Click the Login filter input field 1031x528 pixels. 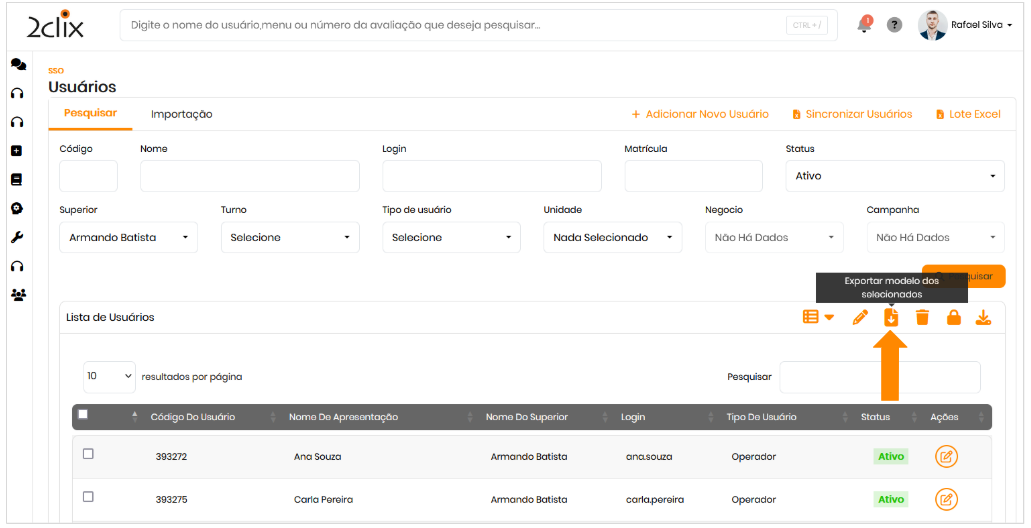491,176
